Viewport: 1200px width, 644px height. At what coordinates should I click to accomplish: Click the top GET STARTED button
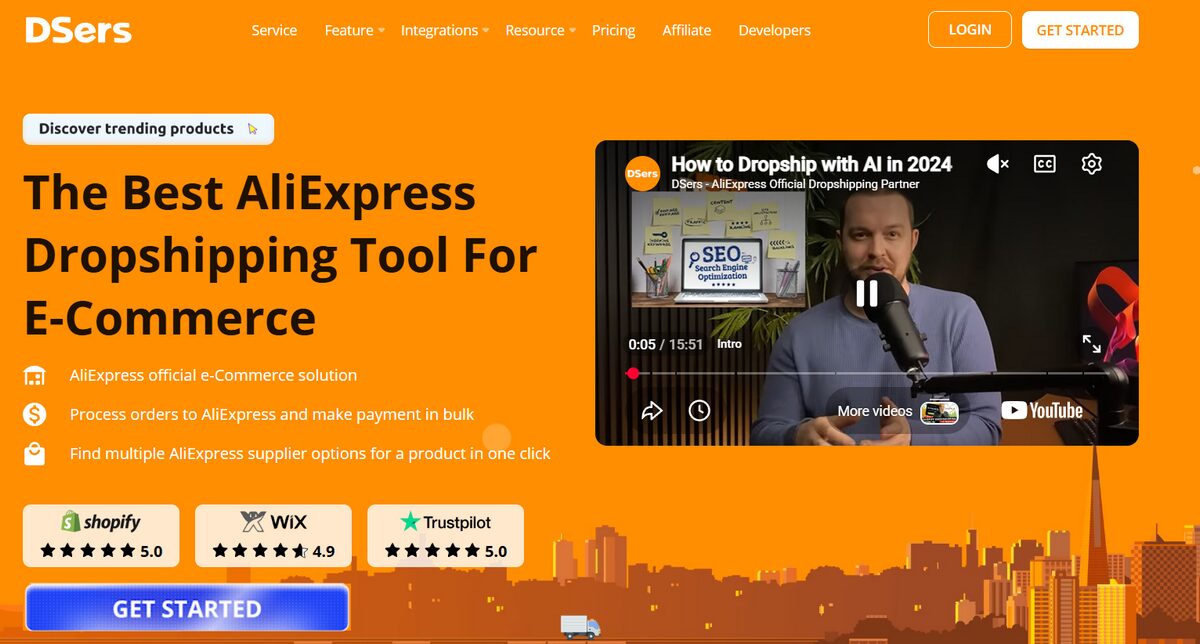[1080, 29]
